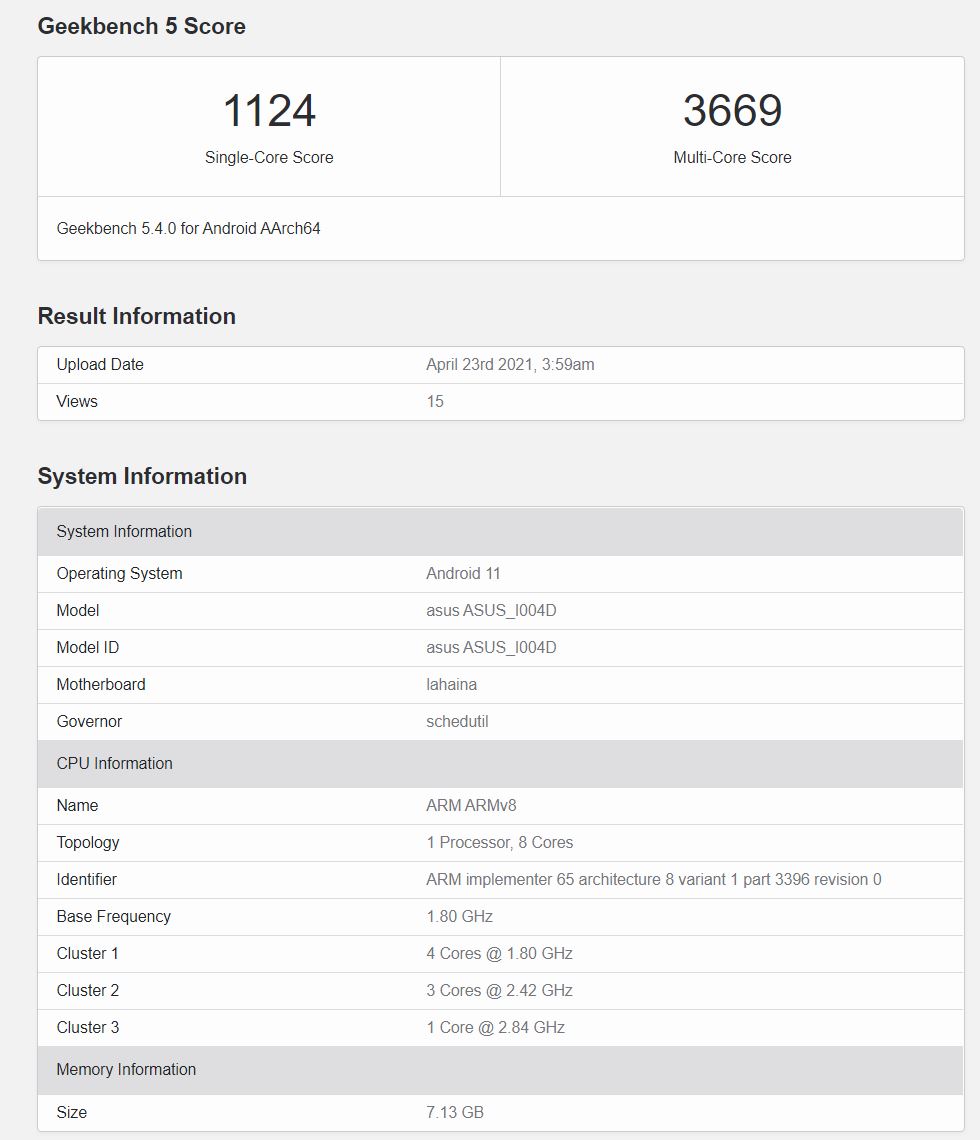Select the 7.13 GB memory size value
The height and width of the screenshot is (1140, 980).
click(x=455, y=1112)
